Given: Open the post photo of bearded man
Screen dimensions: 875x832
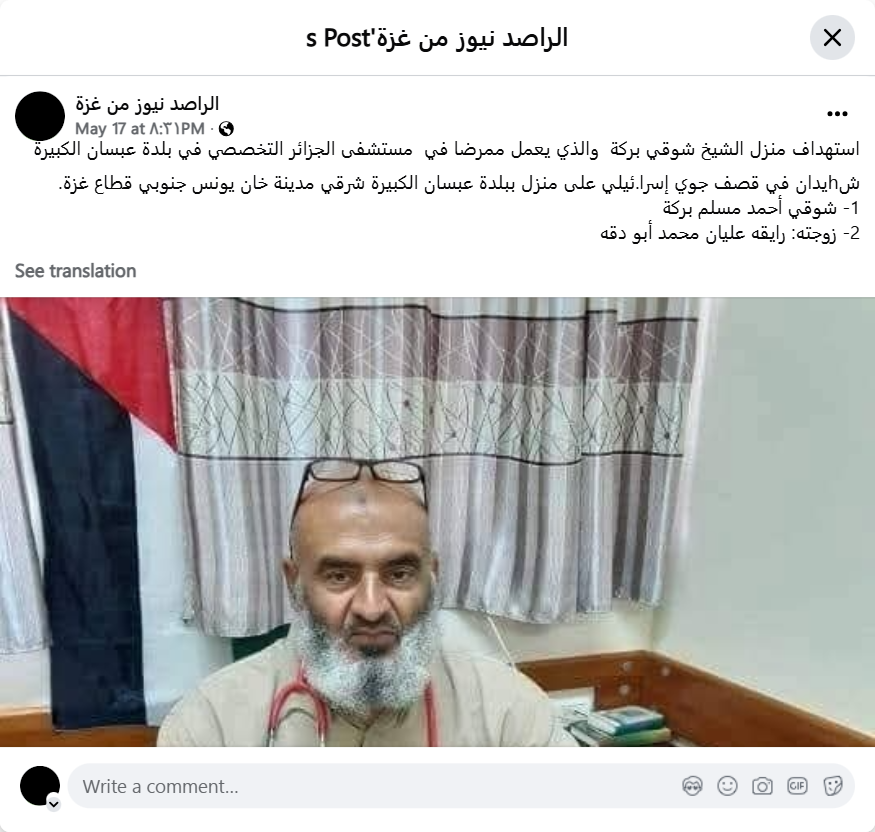Looking at the screenshot, I should point(438,522).
